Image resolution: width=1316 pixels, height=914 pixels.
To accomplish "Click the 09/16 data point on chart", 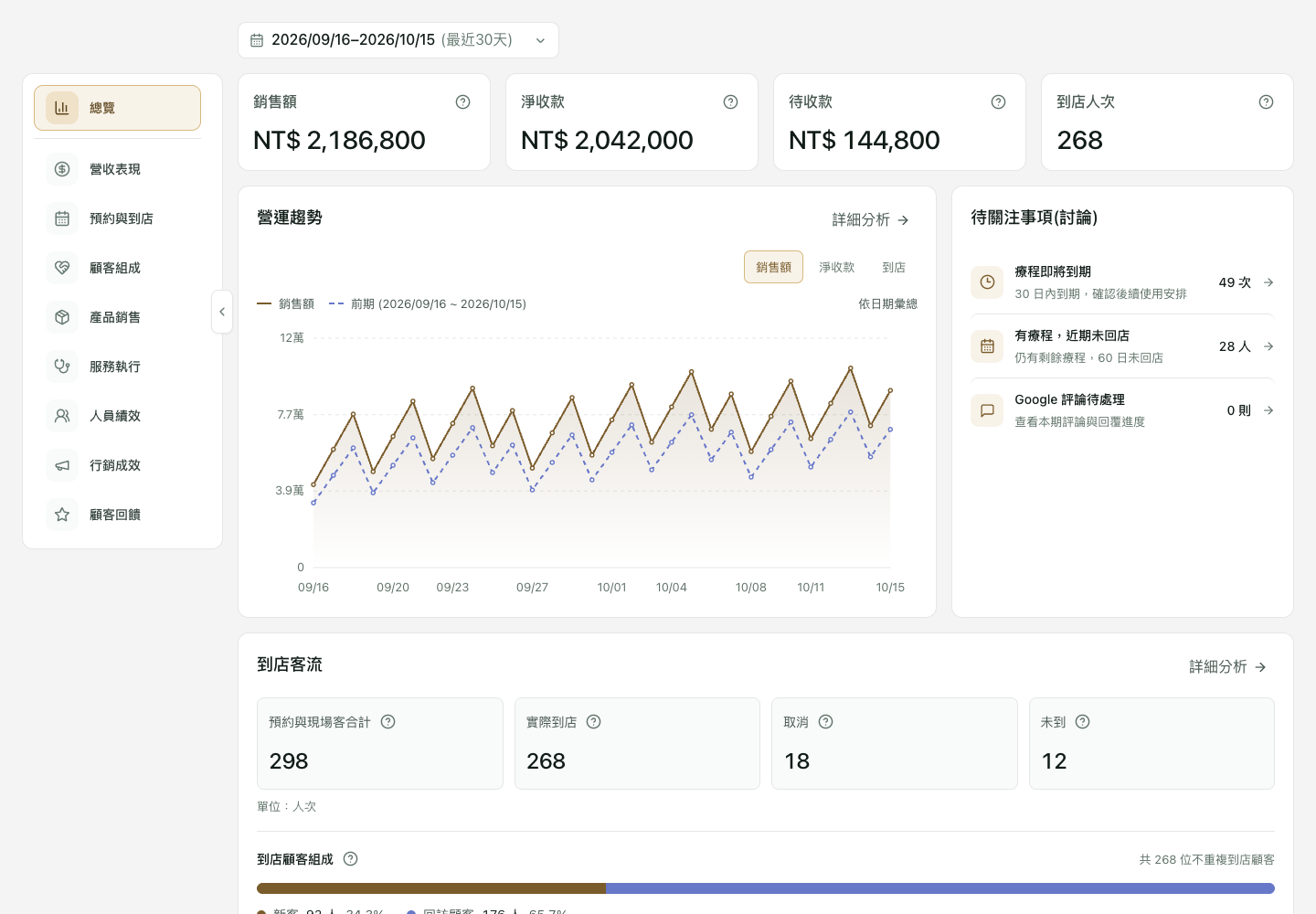I will point(313,484).
